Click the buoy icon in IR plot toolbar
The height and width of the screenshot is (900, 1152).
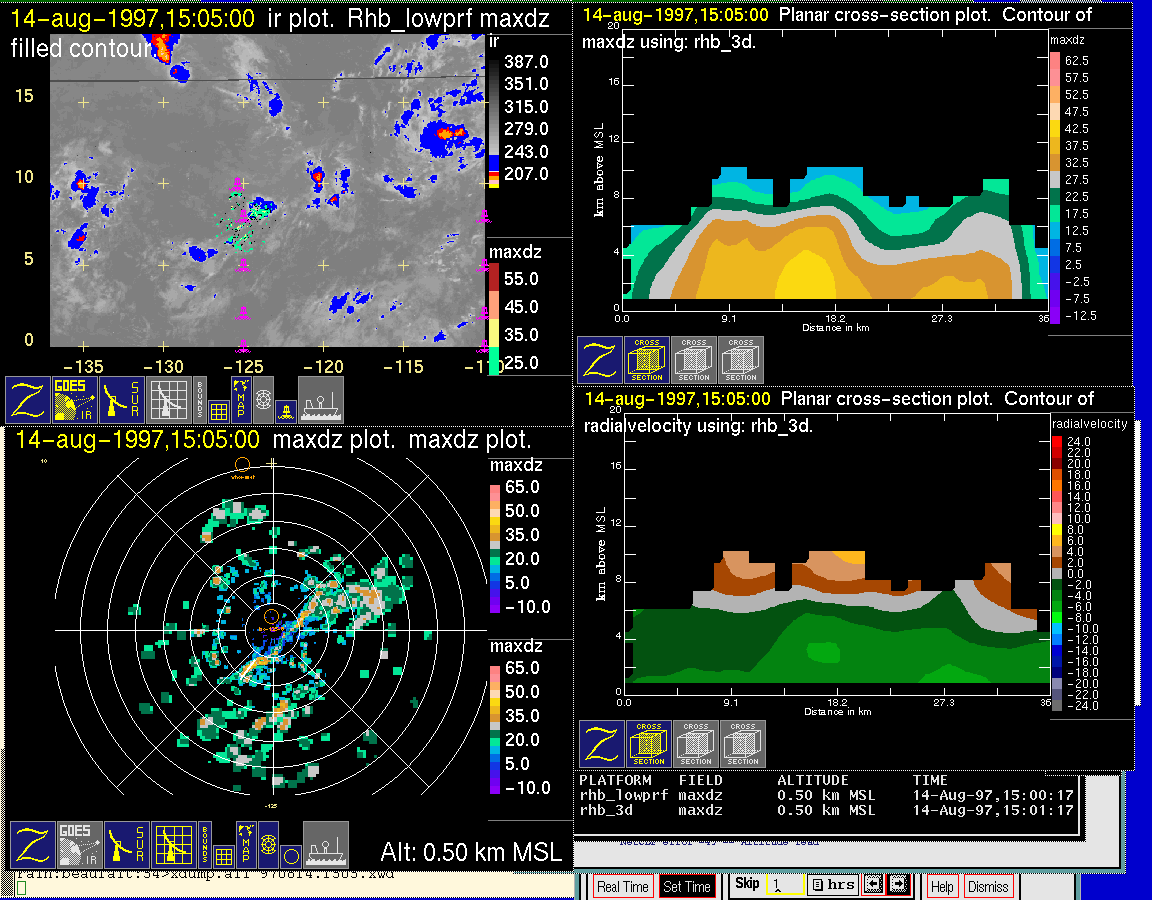click(285, 410)
